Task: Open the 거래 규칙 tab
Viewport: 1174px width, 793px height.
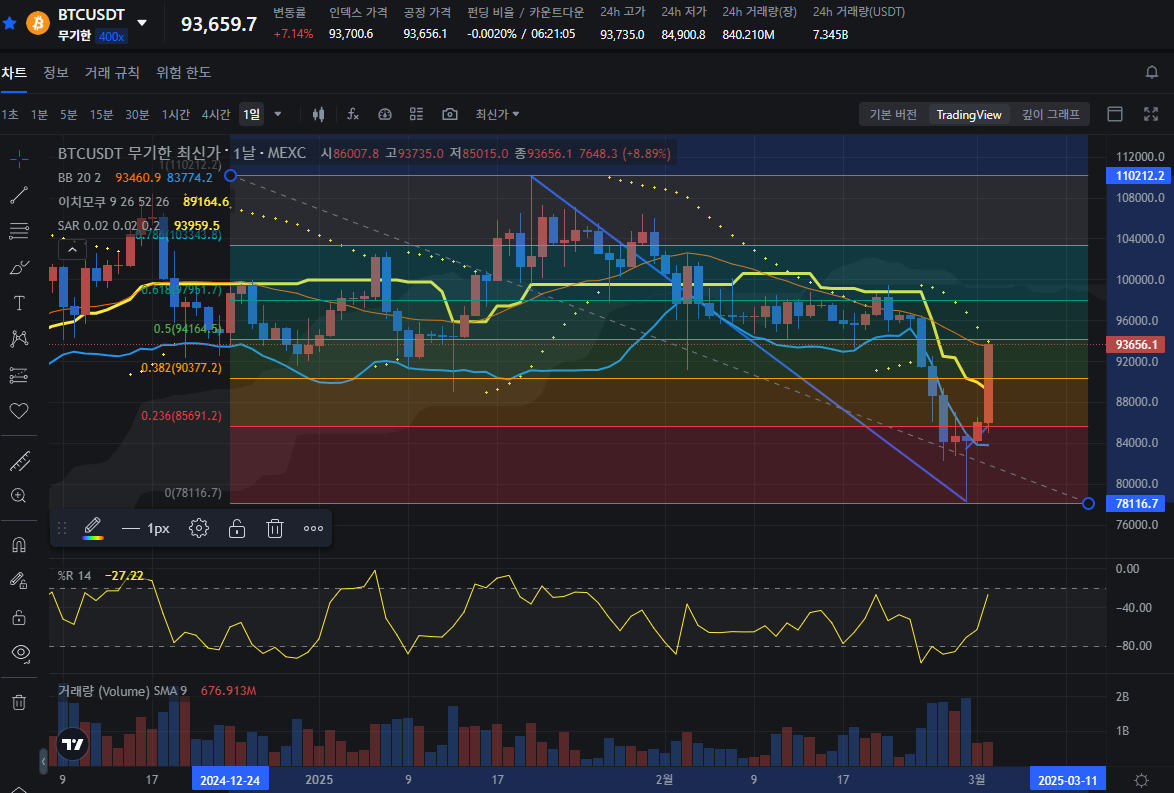Action: (x=112, y=73)
